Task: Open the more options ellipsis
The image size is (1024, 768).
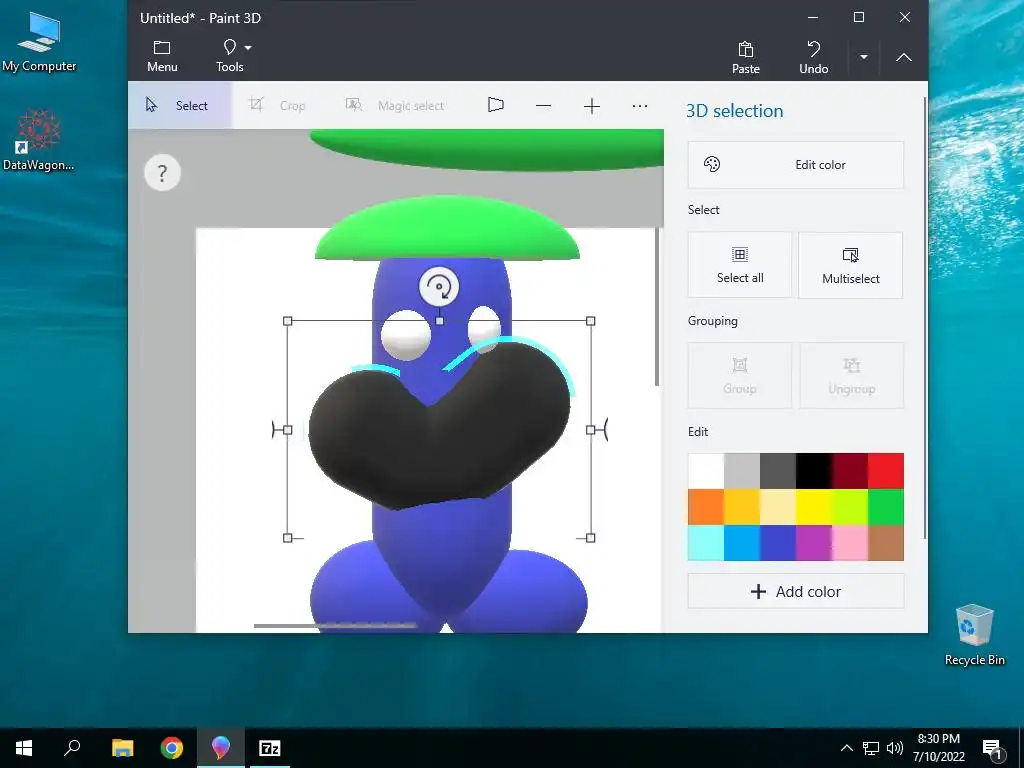Action: click(640, 106)
